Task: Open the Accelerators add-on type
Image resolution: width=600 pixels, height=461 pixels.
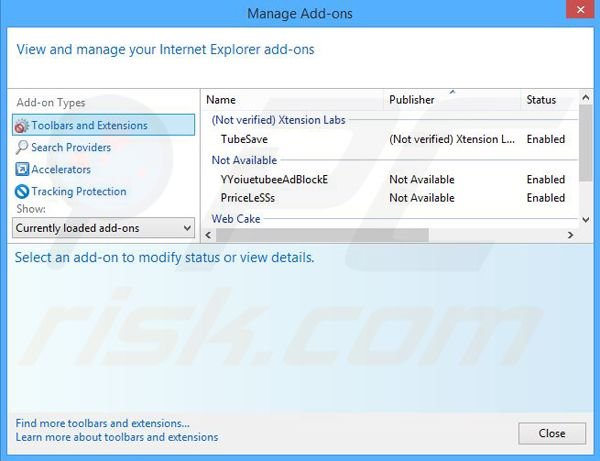Action: (x=61, y=169)
